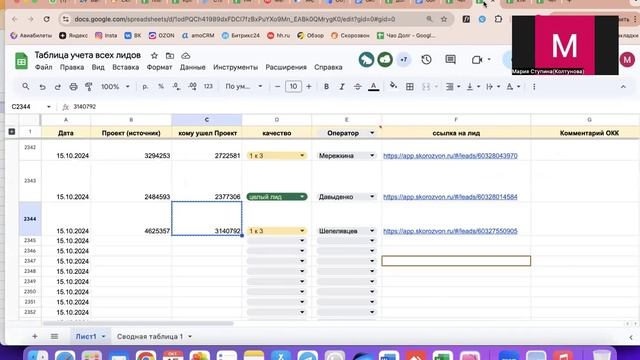Open the comments panel icon
The width and height of the screenshot is (640, 360).
pyautogui.click(x=451, y=60)
